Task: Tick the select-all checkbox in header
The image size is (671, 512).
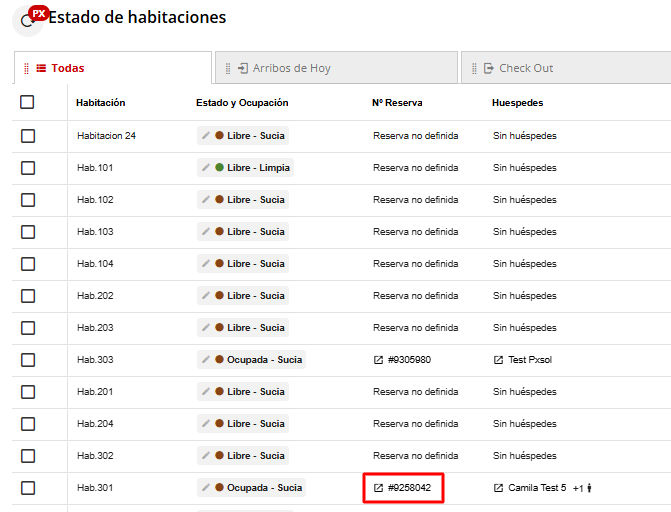Action: [x=27, y=102]
